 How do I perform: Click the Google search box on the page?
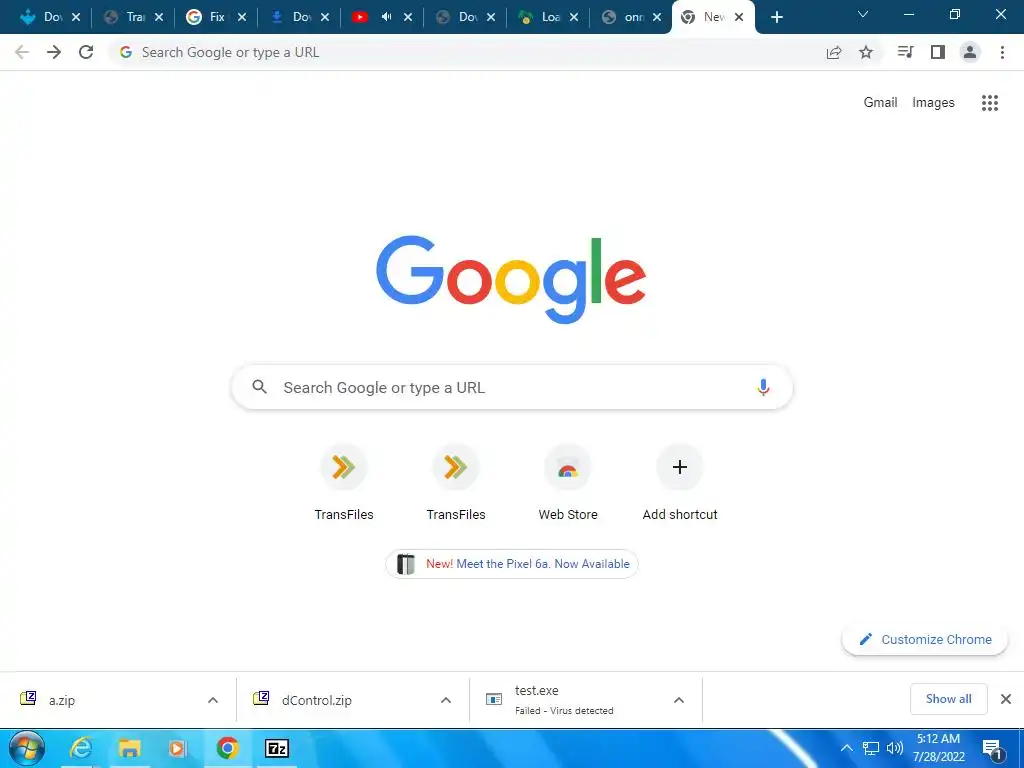click(x=512, y=387)
